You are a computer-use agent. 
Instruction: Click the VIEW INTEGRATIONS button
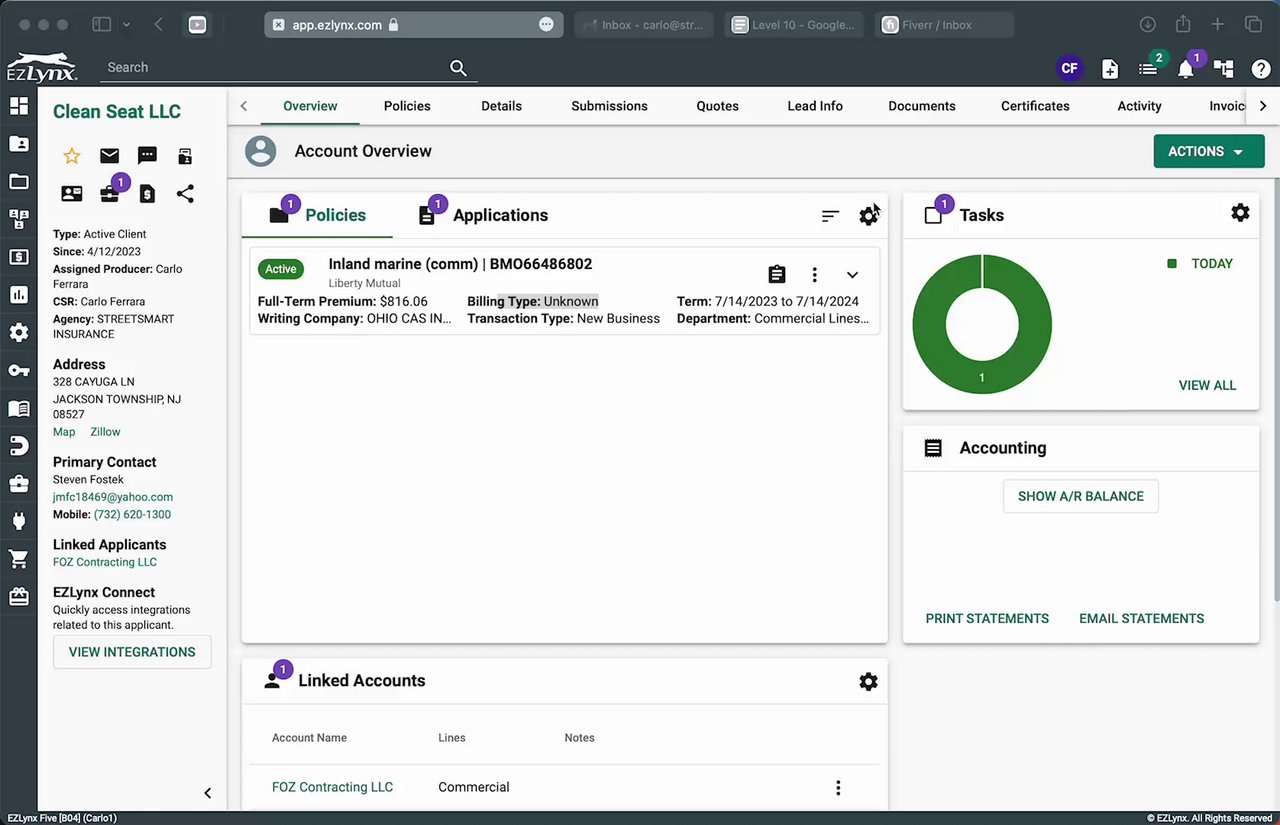[x=132, y=652]
